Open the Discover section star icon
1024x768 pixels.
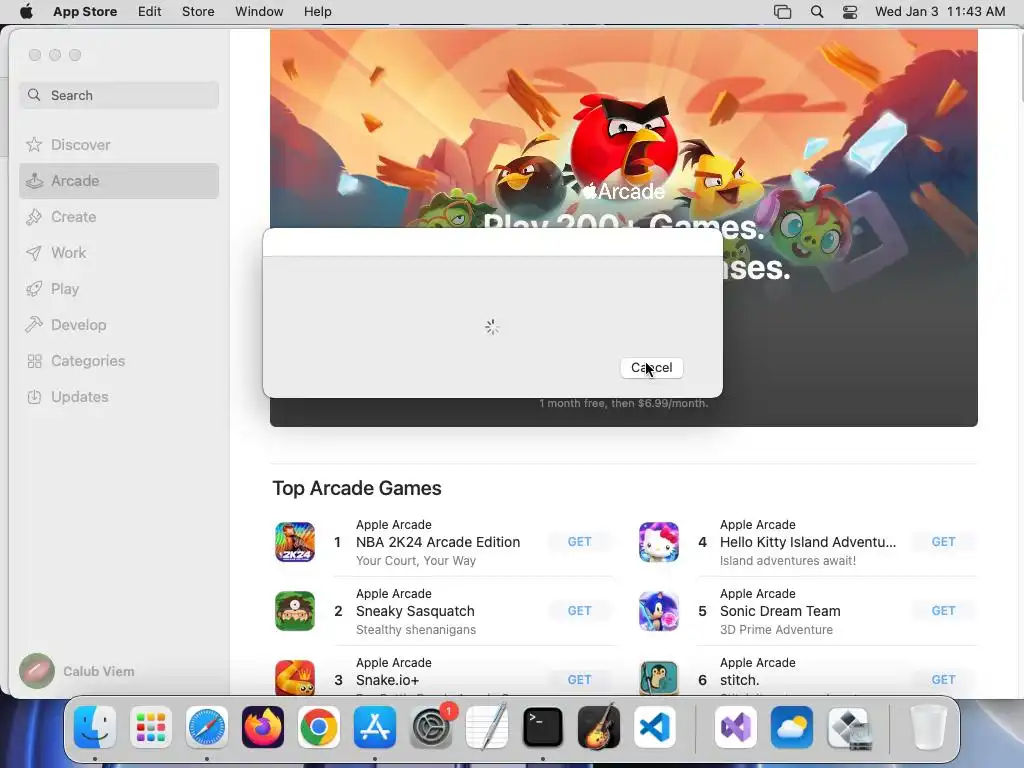coord(34,144)
